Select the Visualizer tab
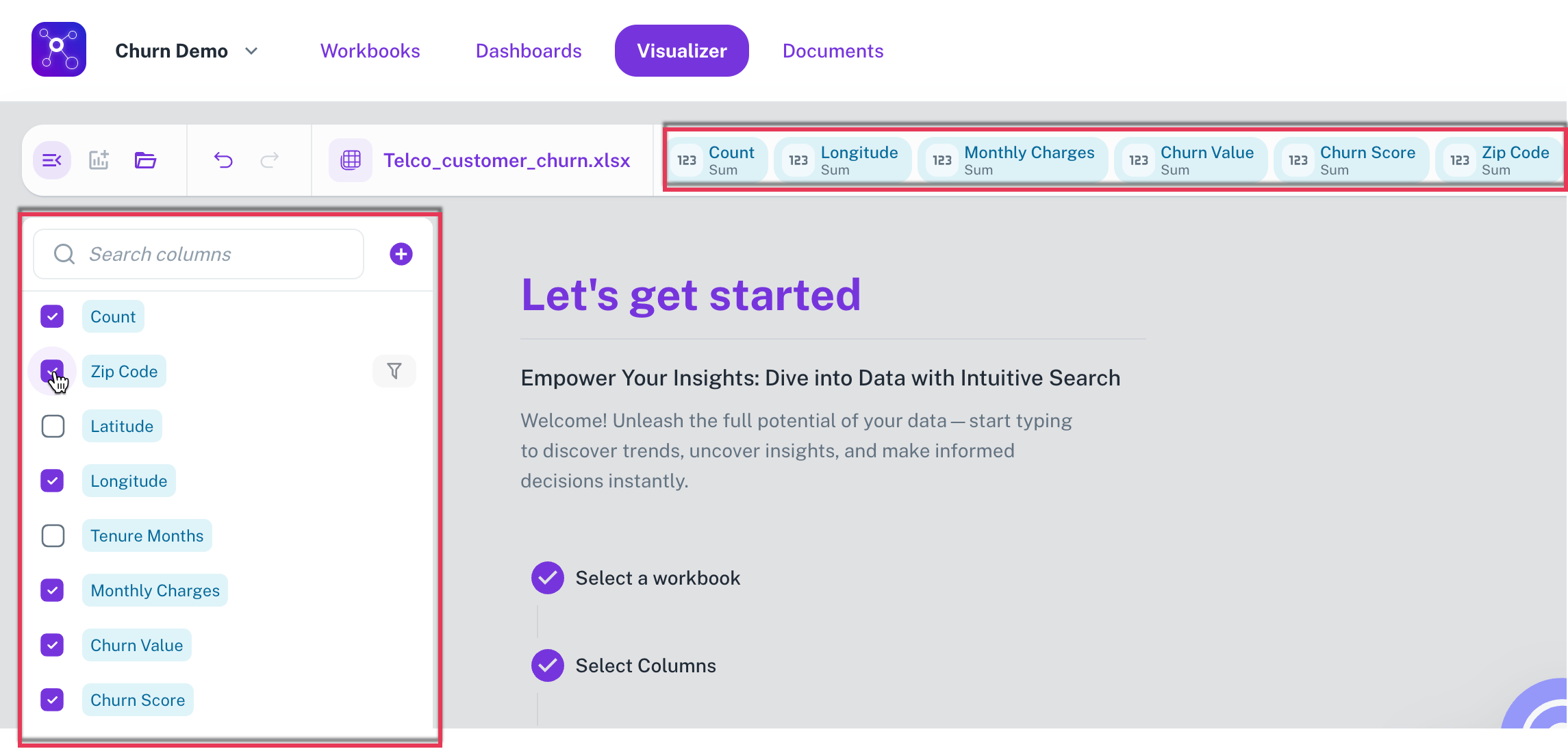 pos(682,51)
